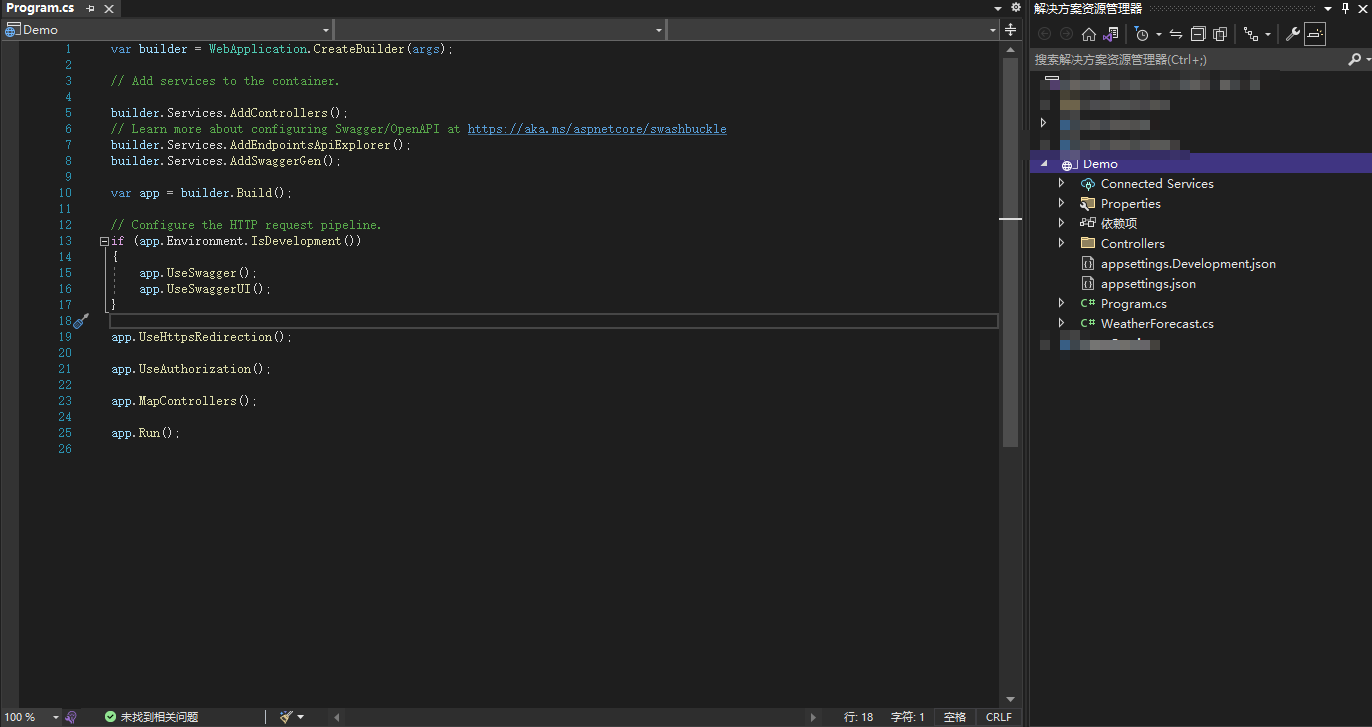Select Program.cs in Solution Explorer
The image size is (1372, 727).
pyautogui.click(x=1134, y=304)
